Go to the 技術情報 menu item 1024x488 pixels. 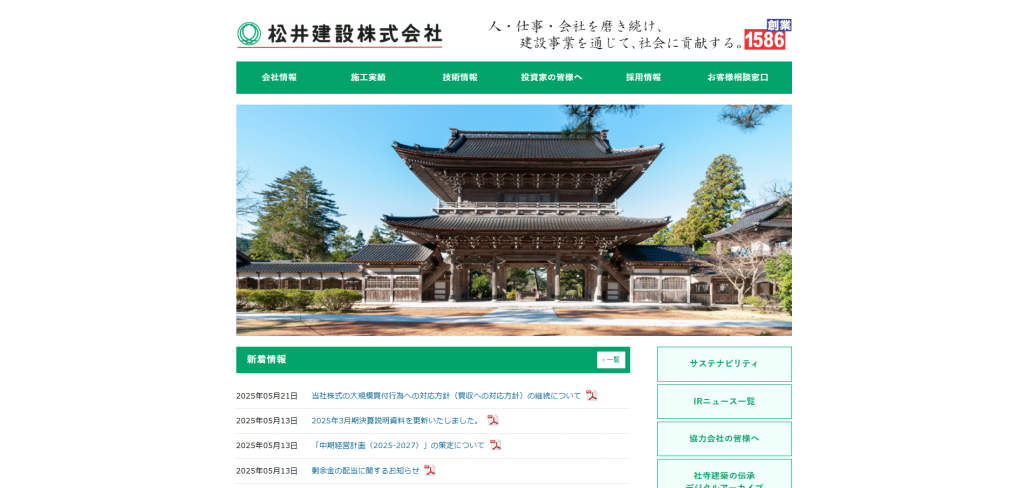pyautogui.click(x=460, y=78)
